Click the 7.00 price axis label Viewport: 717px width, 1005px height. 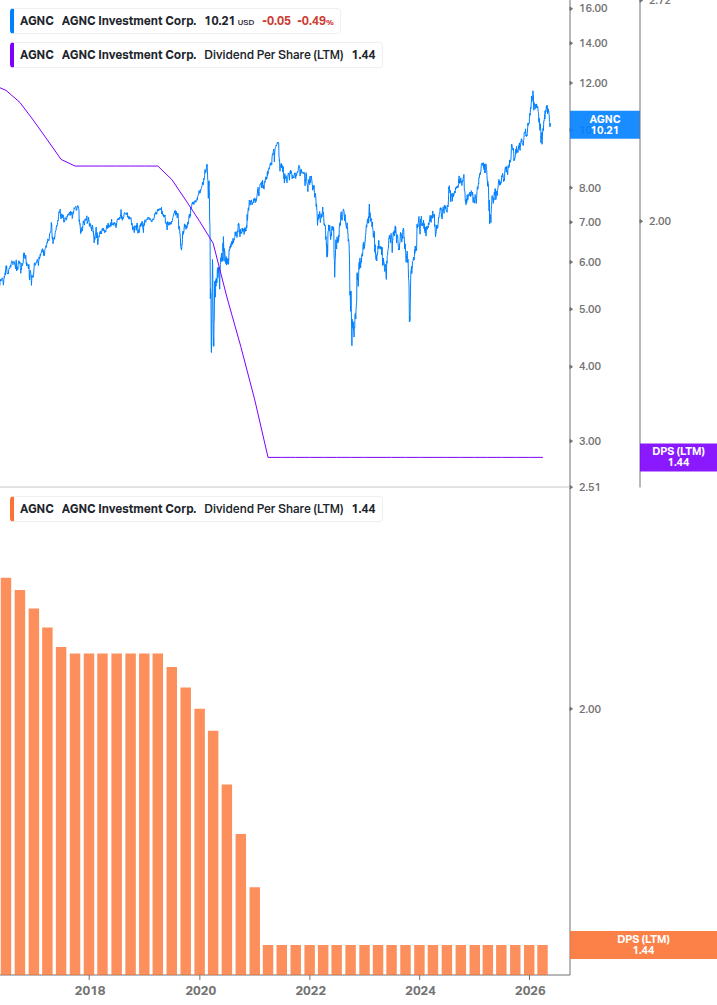589,222
